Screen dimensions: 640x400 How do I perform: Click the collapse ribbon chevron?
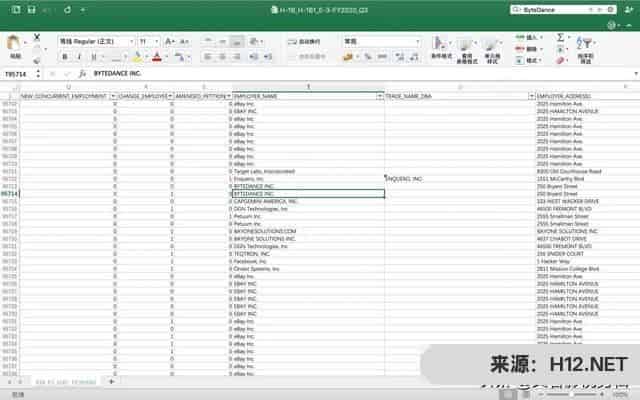629,25
